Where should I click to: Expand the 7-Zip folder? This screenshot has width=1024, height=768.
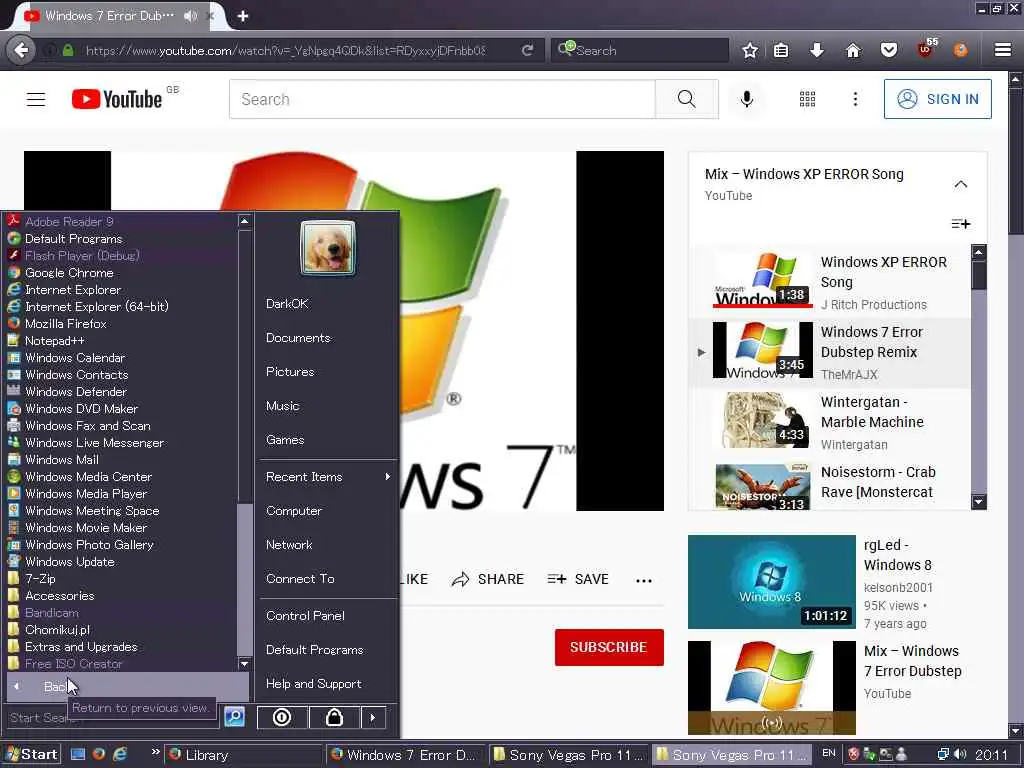point(40,579)
